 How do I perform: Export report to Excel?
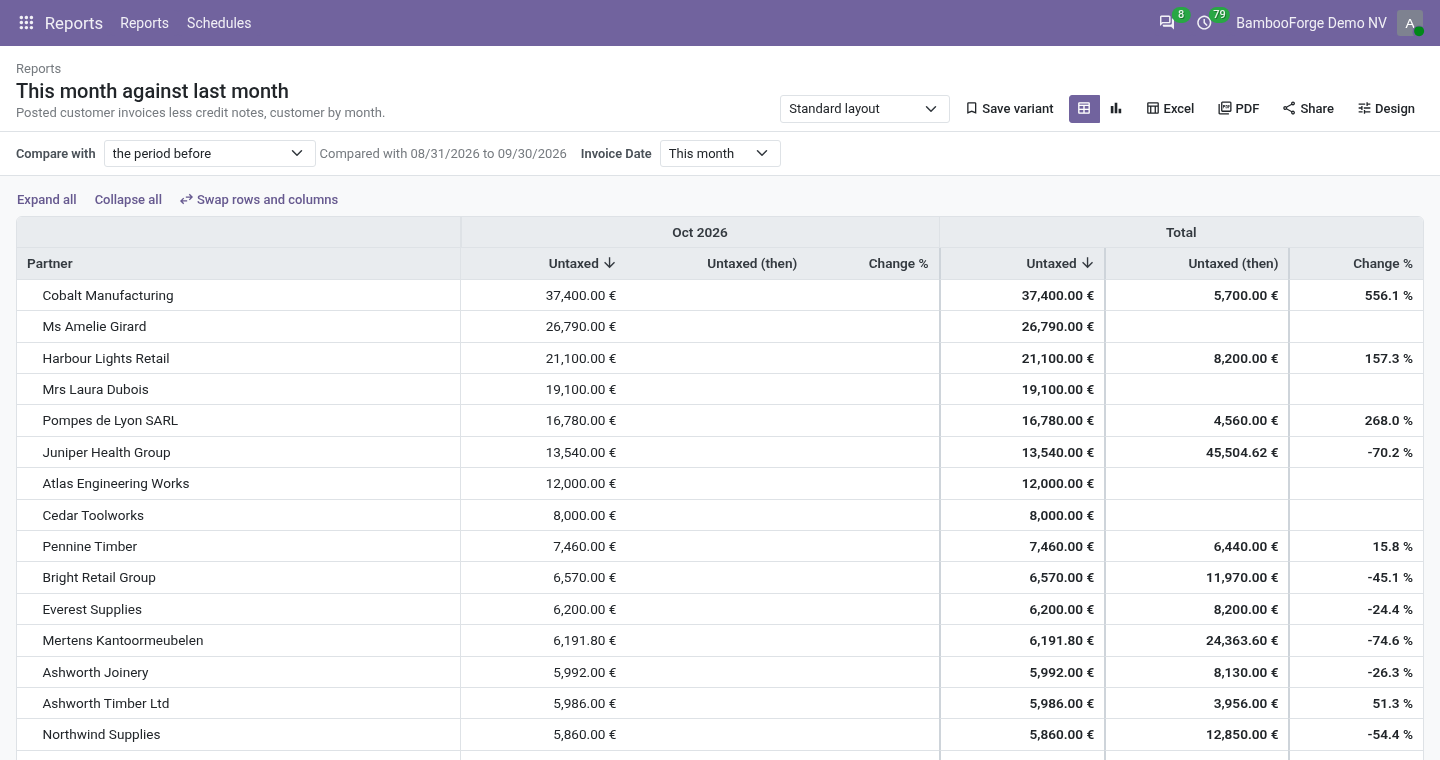coord(1170,109)
